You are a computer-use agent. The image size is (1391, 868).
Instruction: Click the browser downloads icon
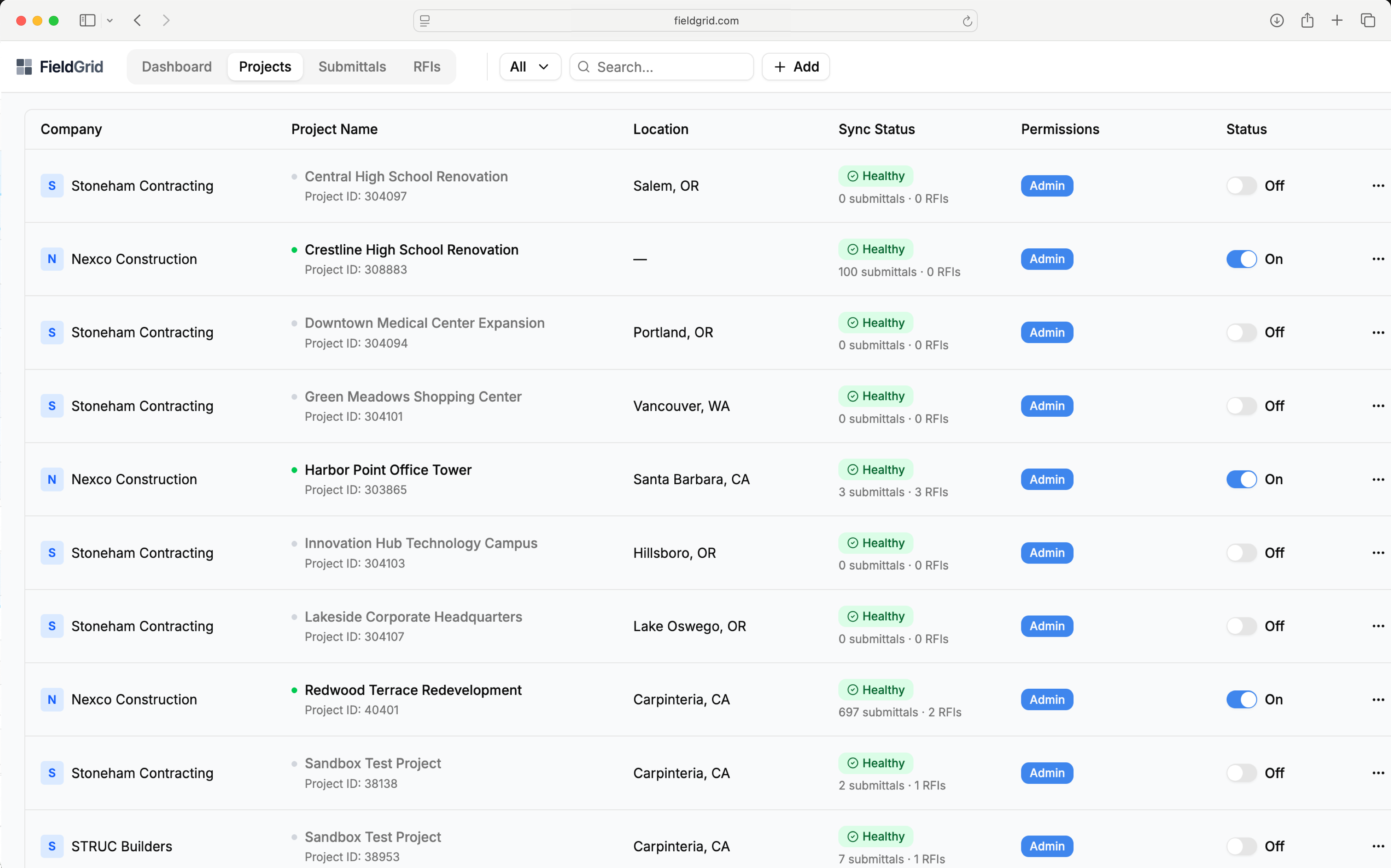point(1276,21)
